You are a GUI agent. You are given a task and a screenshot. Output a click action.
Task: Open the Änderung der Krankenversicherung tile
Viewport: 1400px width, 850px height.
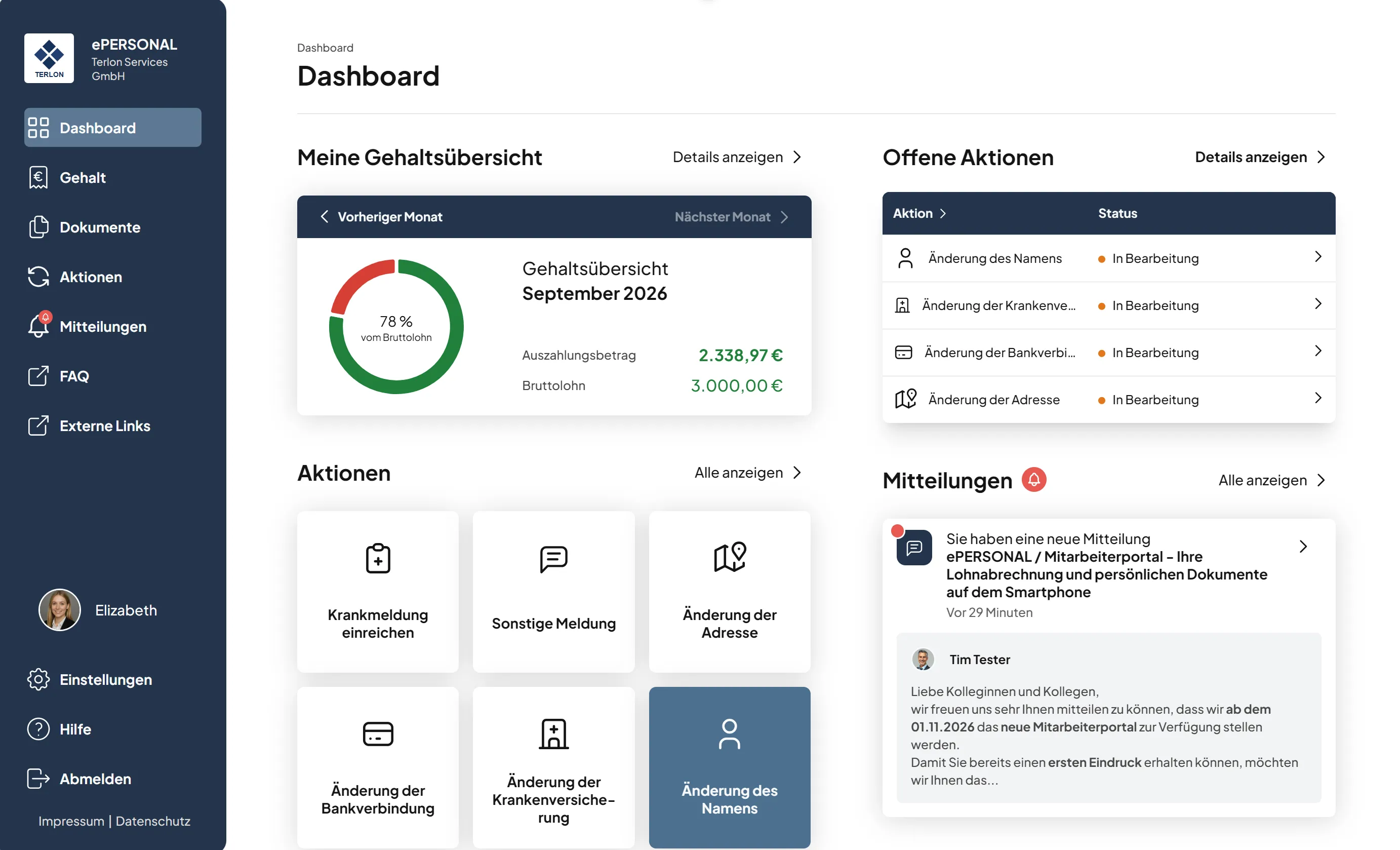coord(553,767)
